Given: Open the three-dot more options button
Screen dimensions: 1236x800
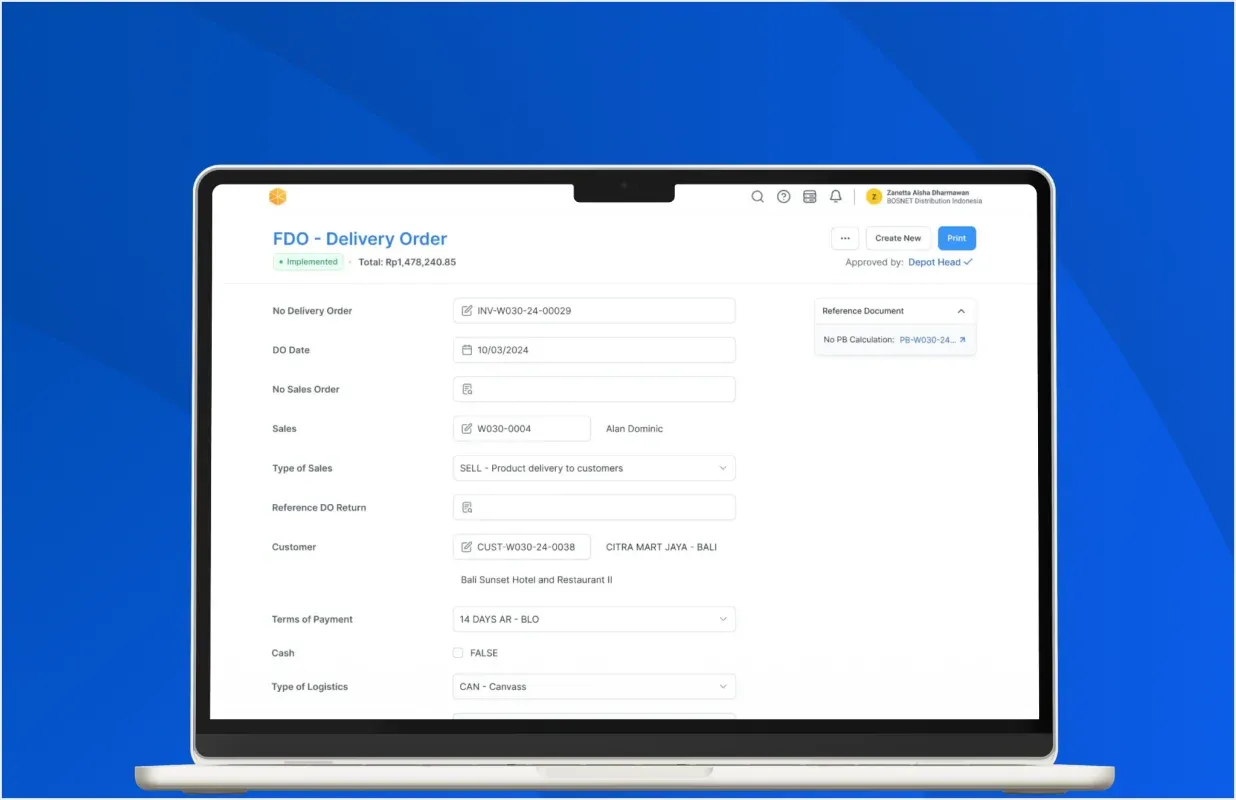Looking at the screenshot, I should pos(845,238).
